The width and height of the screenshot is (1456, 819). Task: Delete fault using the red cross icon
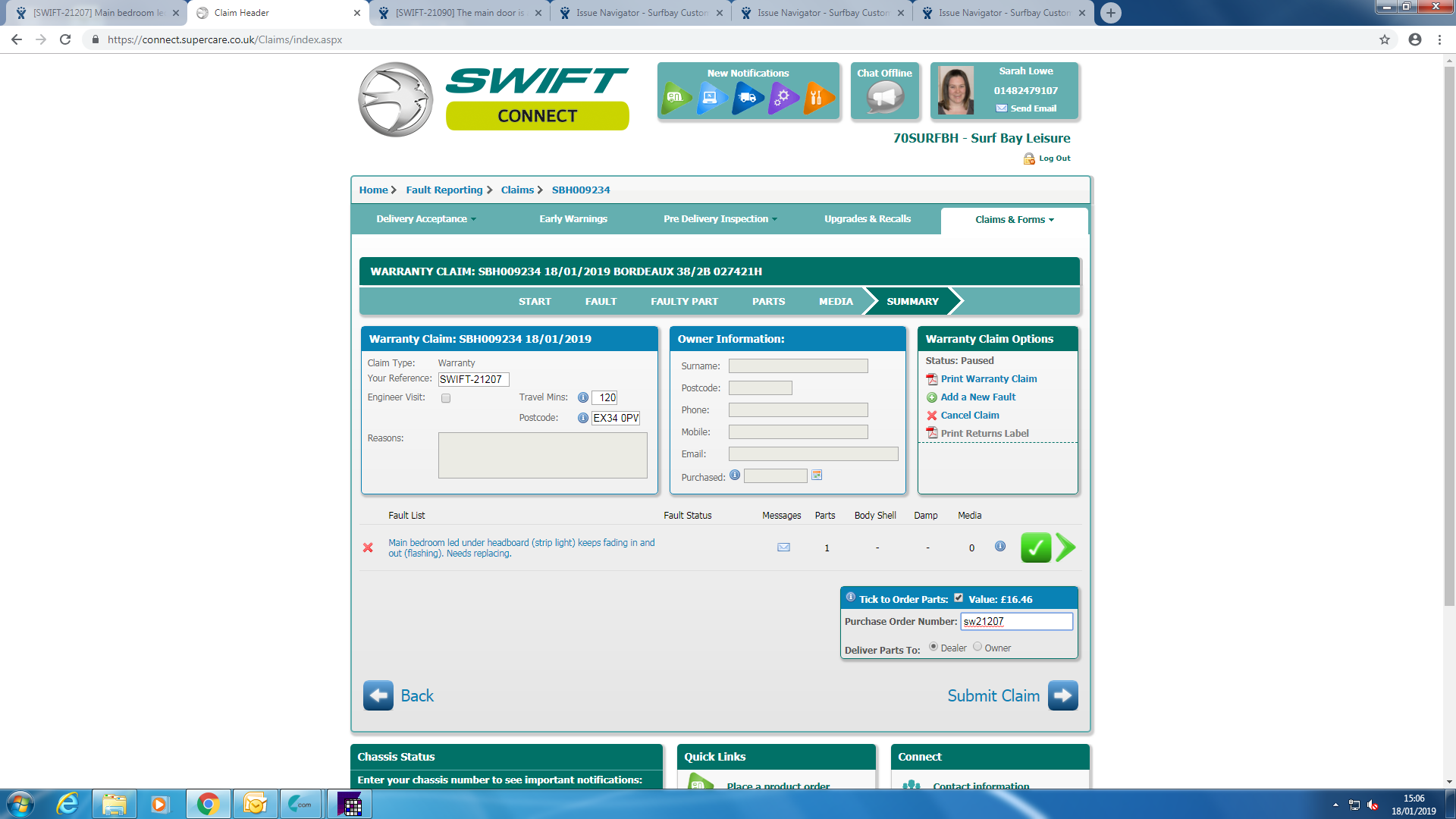pyautogui.click(x=368, y=548)
